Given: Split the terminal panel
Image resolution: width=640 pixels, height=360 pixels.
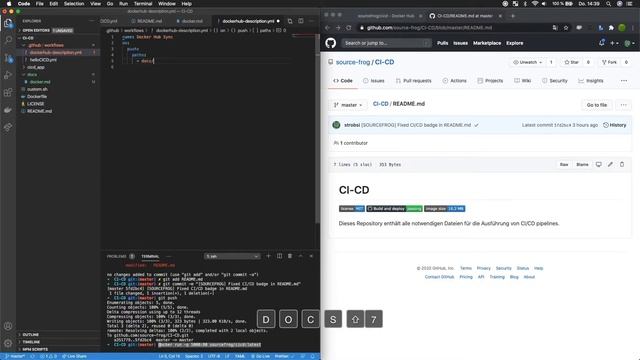Looking at the screenshot, I should pyautogui.click(x=279, y=256).
